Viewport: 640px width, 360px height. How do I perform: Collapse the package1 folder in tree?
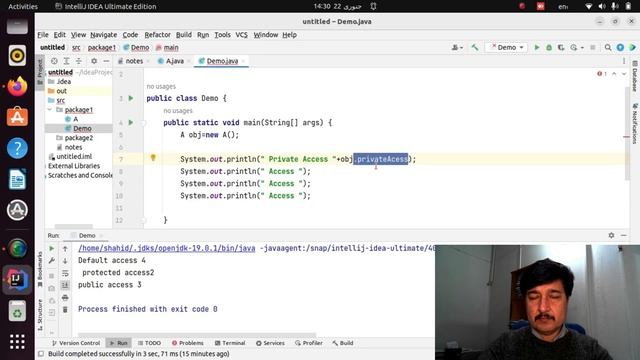(x=50, y=109)
